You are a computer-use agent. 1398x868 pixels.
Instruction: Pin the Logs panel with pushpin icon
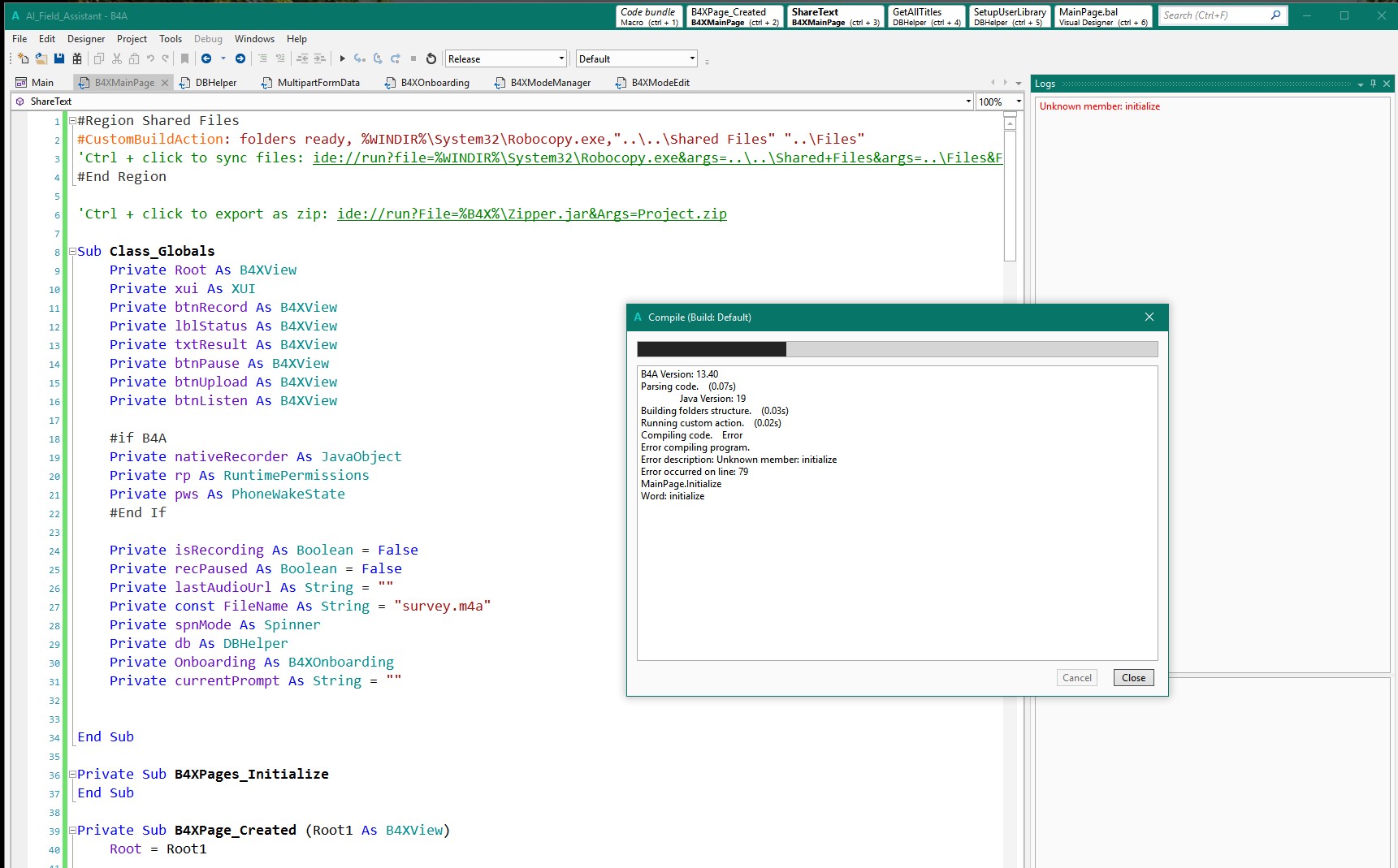pyautogui.click(x=1373, y=84)
